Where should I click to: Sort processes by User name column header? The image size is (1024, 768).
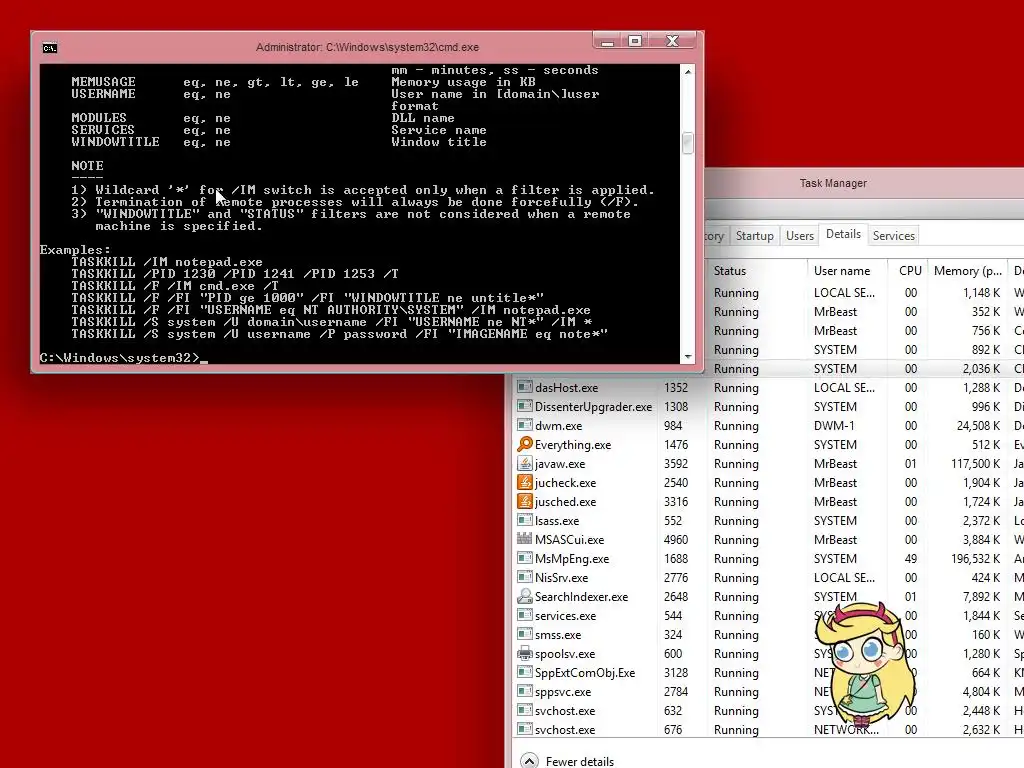click(x=846, y=270)
